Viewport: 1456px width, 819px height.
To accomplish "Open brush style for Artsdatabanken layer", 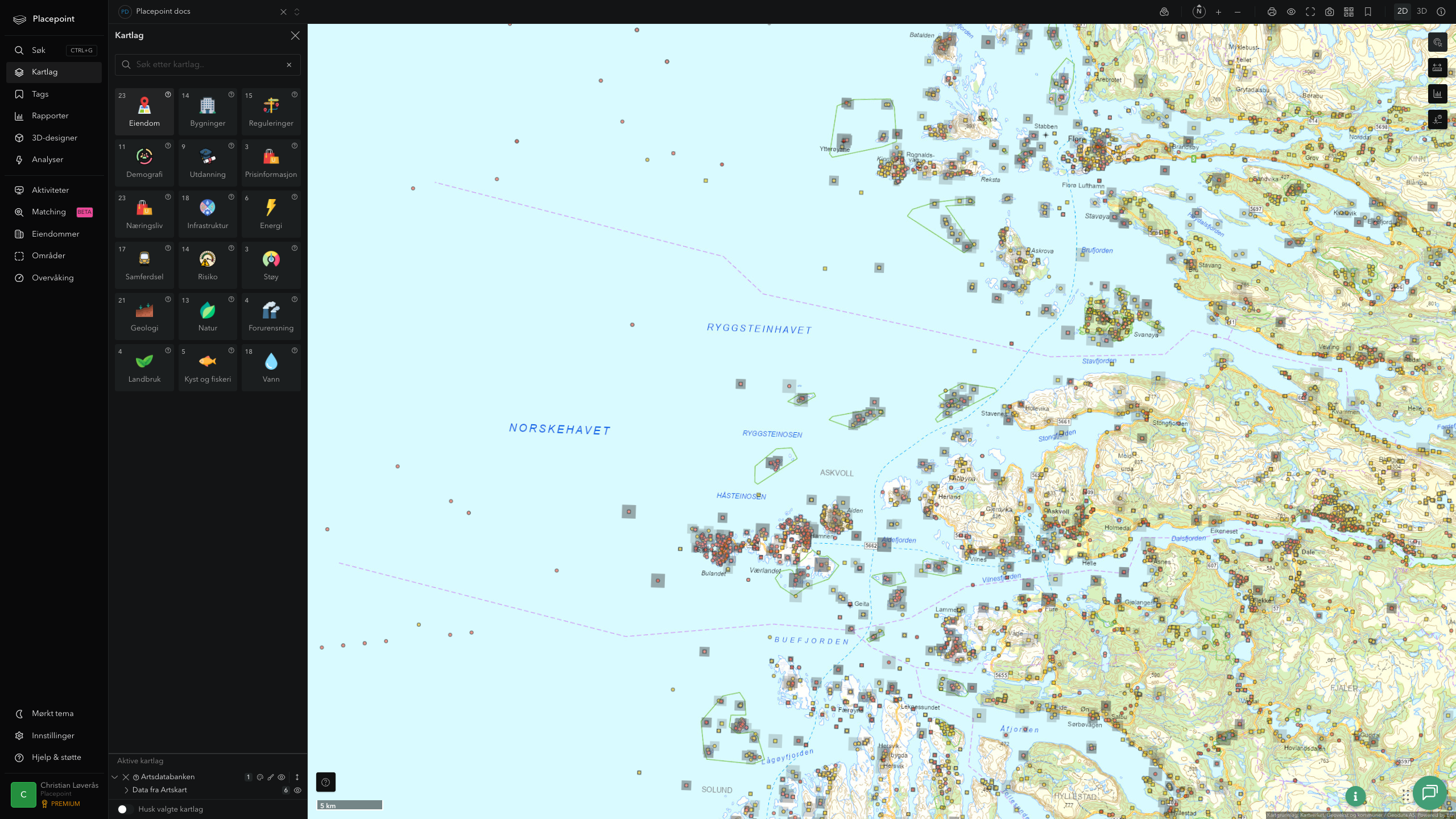I will (271, 777).
